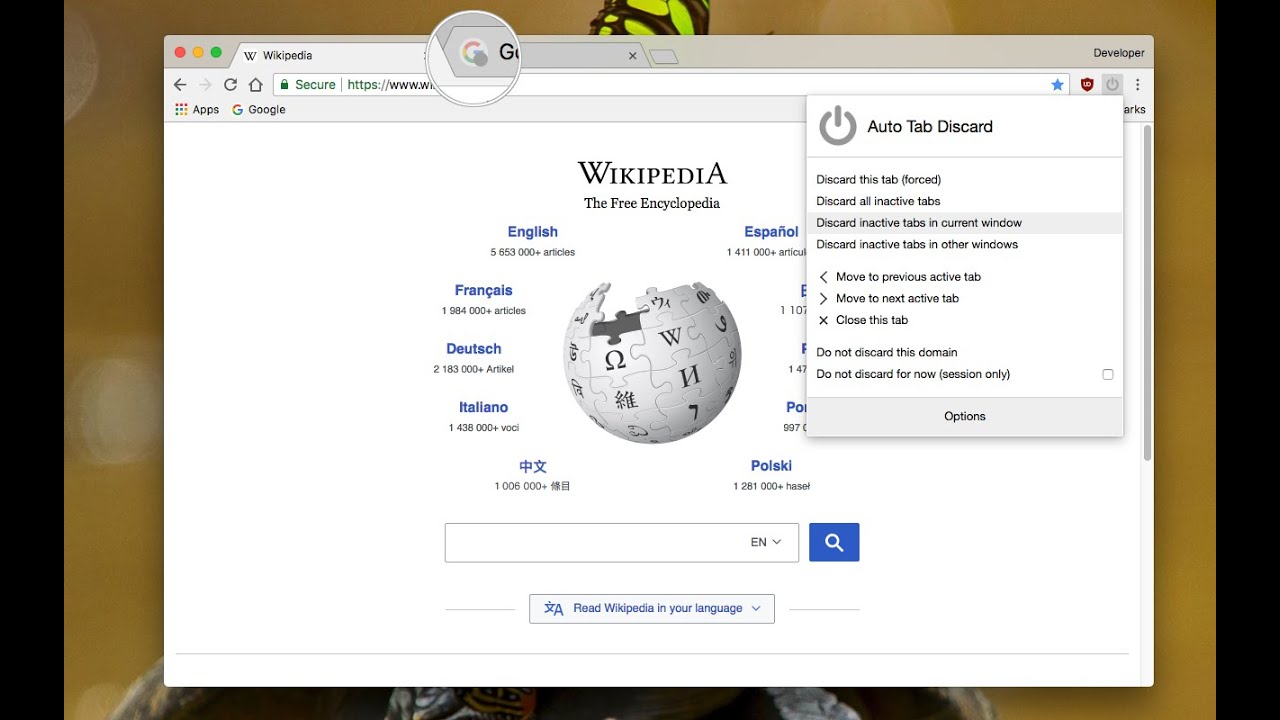Tick the 'Do not discard for now' checkbox
Image resolution: width=1280 pixels, height=720 pixels.
point(1108,374)
